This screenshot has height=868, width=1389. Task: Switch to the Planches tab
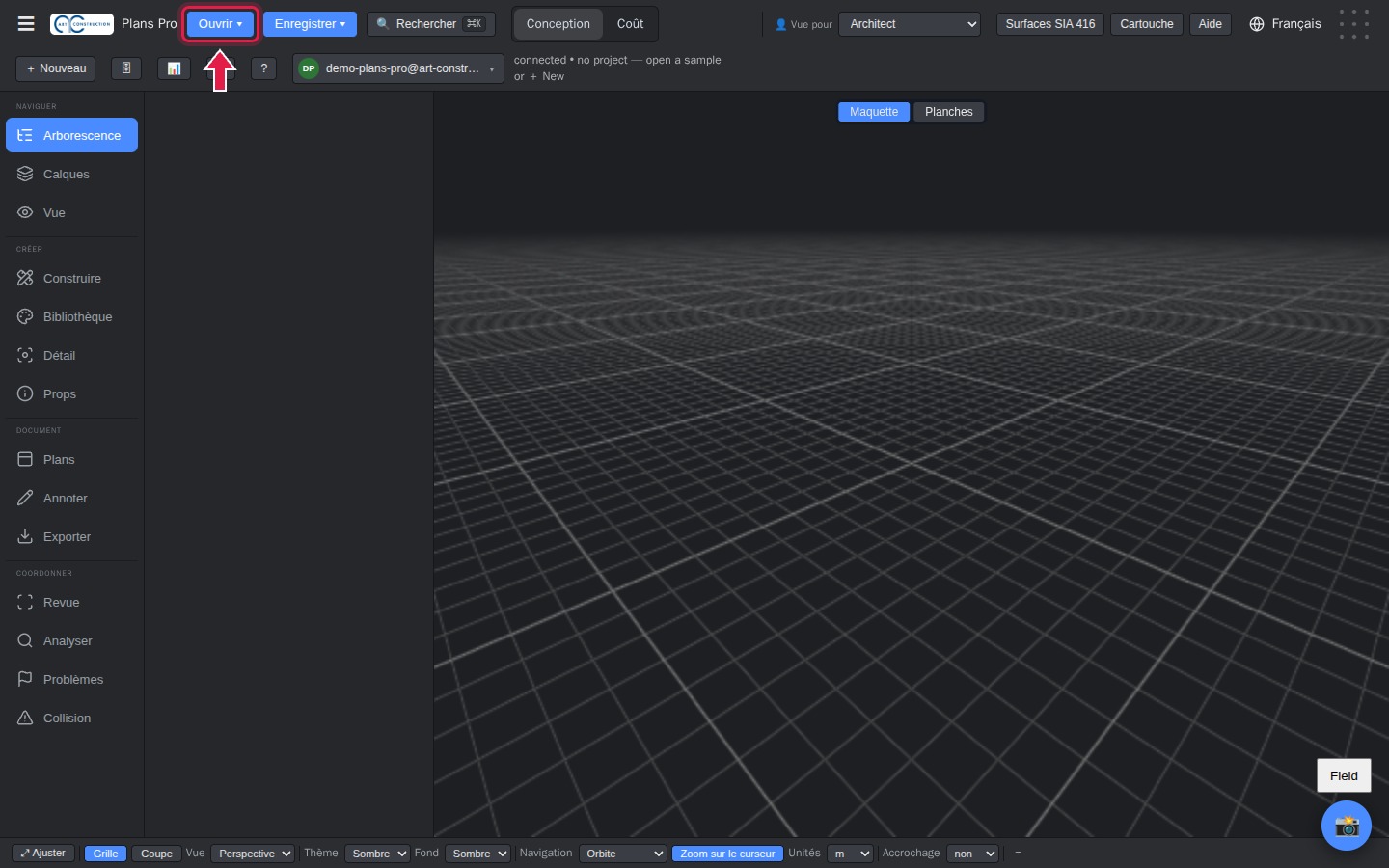click(949, 112)
